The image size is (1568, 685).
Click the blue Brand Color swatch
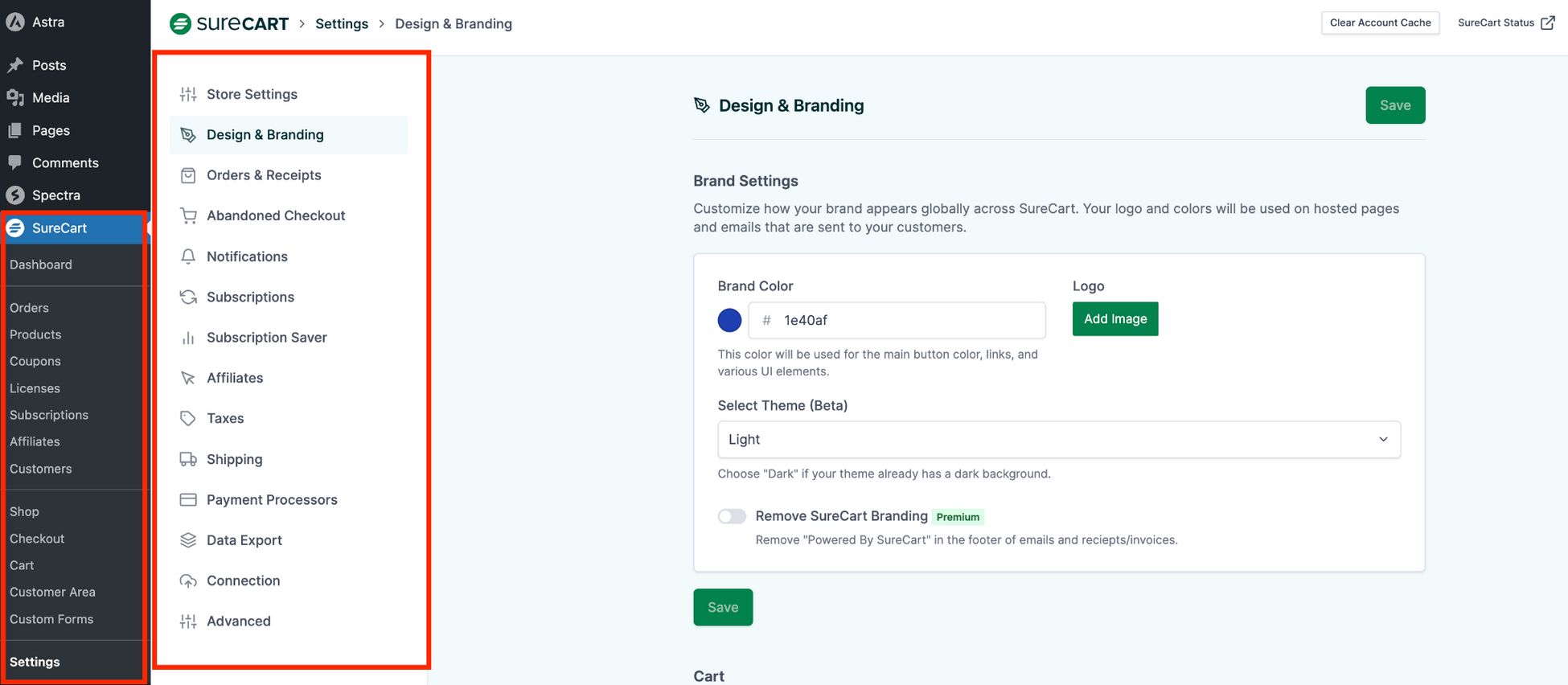tap(729, 320)
